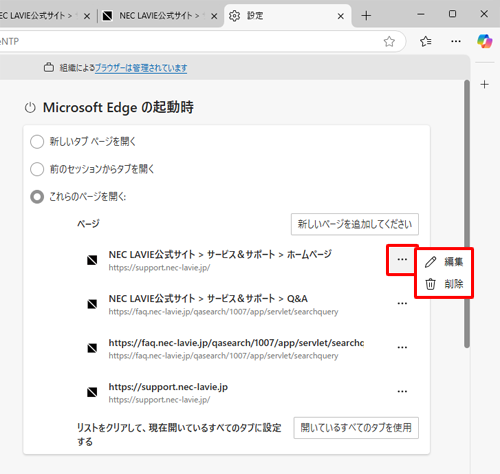Choose 編集 from the context menu

444,262
